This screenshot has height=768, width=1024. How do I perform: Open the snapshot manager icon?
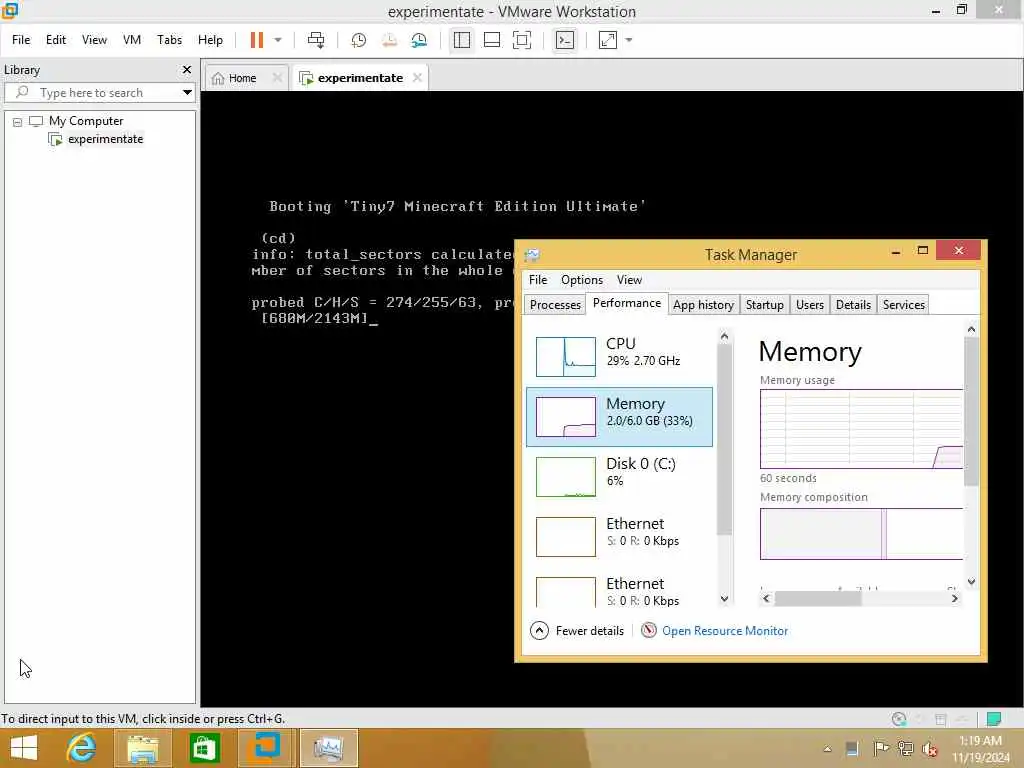(x=419, y=40)
